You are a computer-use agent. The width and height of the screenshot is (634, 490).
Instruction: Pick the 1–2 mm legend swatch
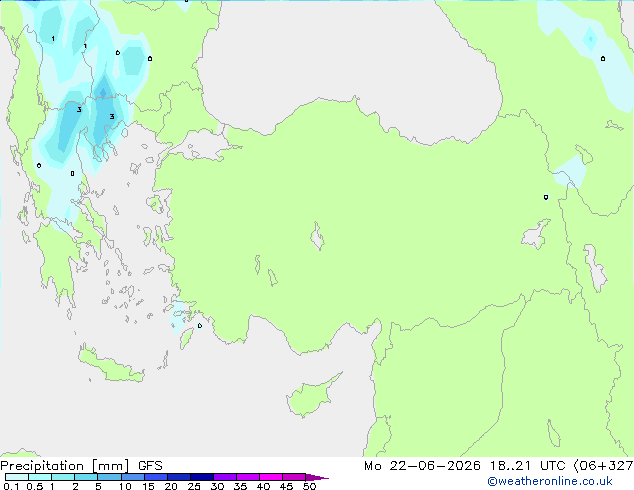[x=63, y=477]
